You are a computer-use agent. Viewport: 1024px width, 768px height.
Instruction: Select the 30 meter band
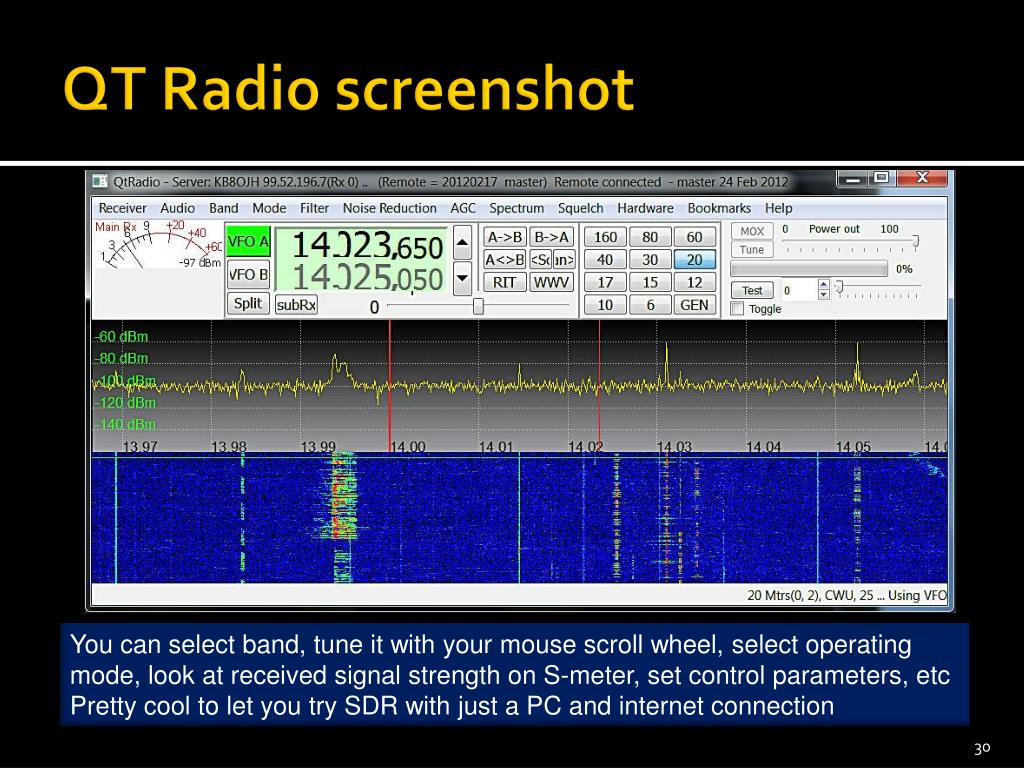pos(650,260)
